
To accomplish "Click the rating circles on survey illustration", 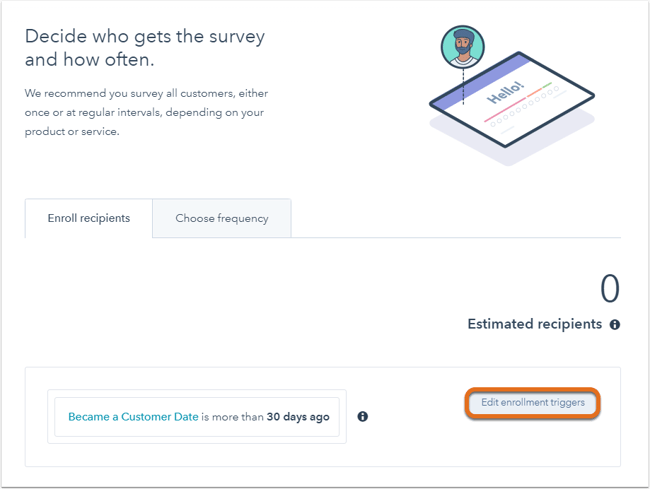I will [525, 106].
